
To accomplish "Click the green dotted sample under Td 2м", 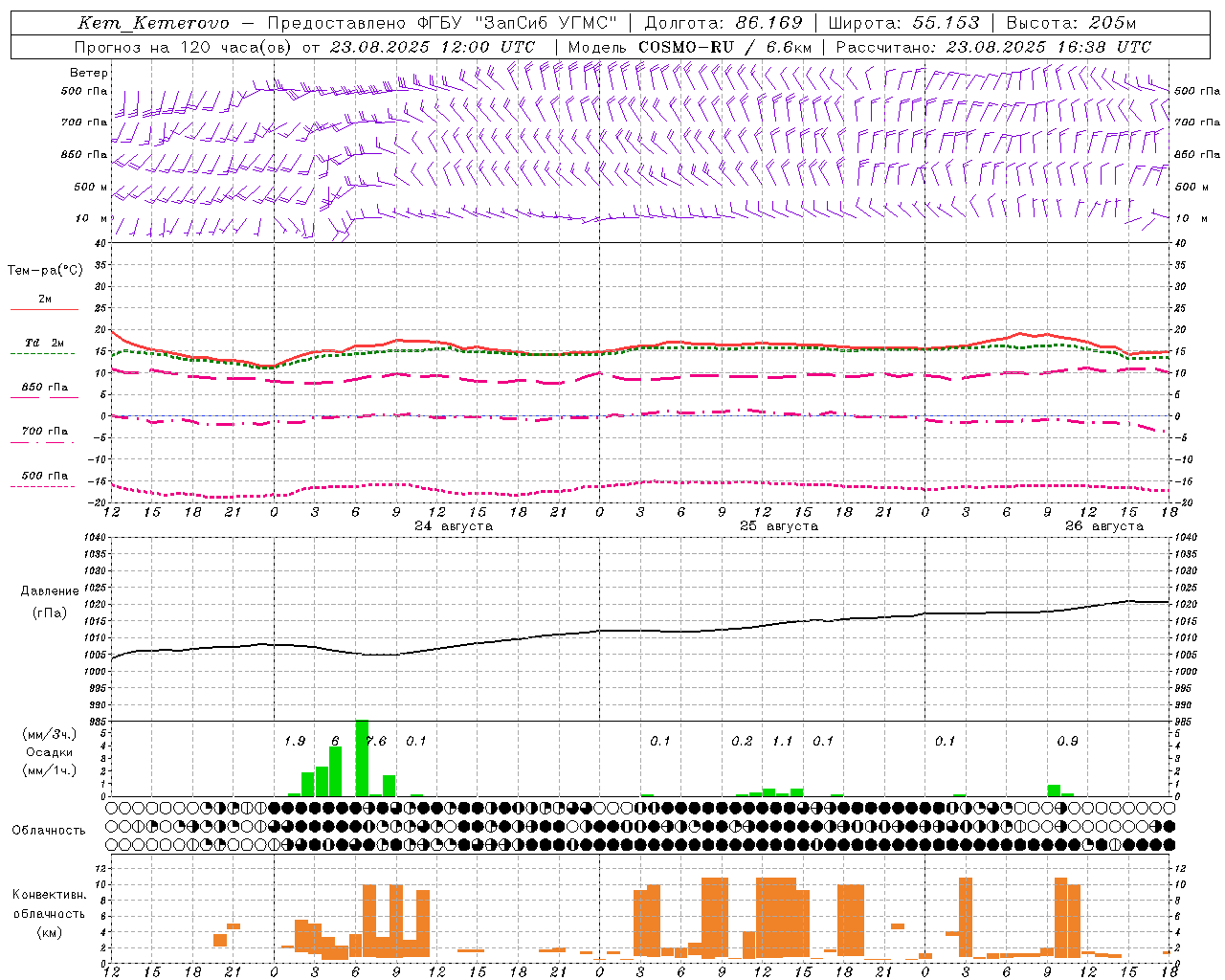I will [x=43, y=354].
